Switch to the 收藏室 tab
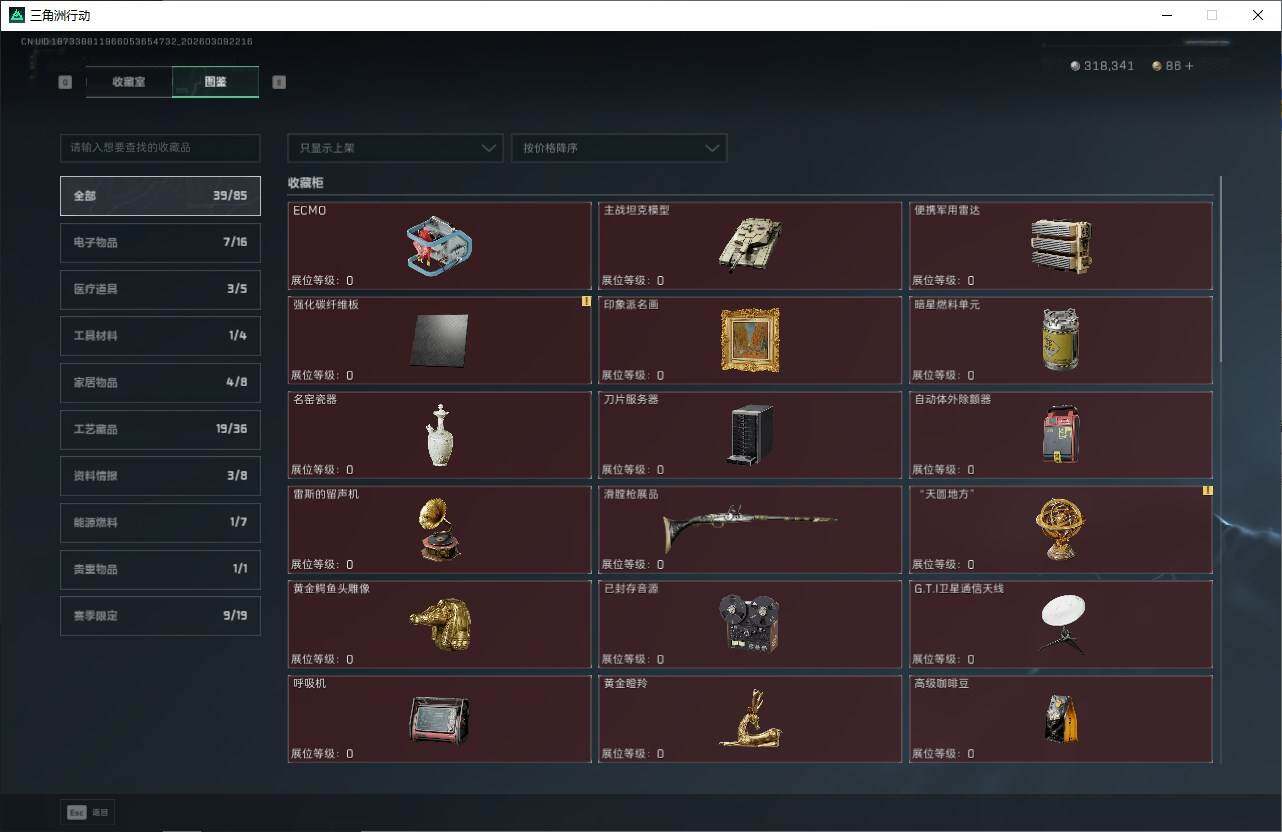The image size is (1282, 832). (x=129, y=82)
